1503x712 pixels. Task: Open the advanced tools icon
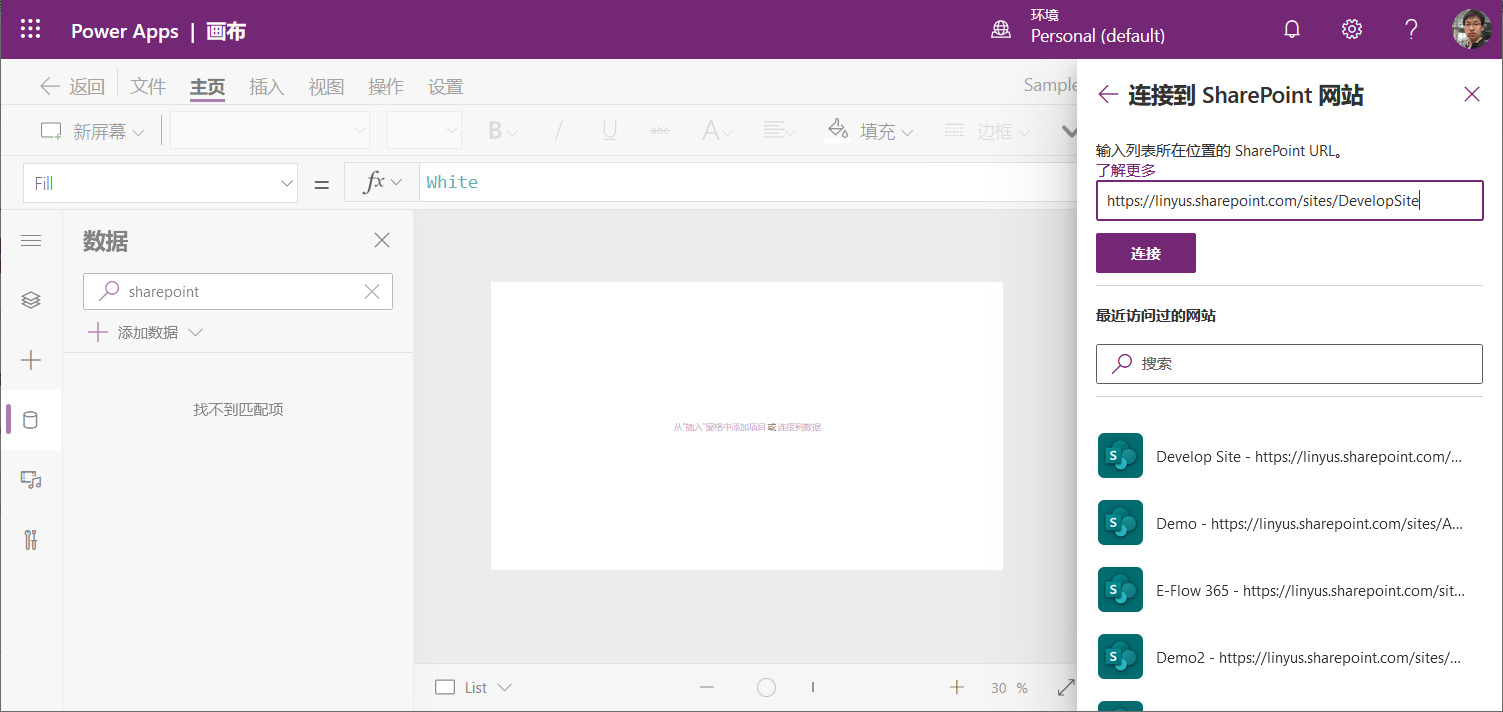coord(31,540)
